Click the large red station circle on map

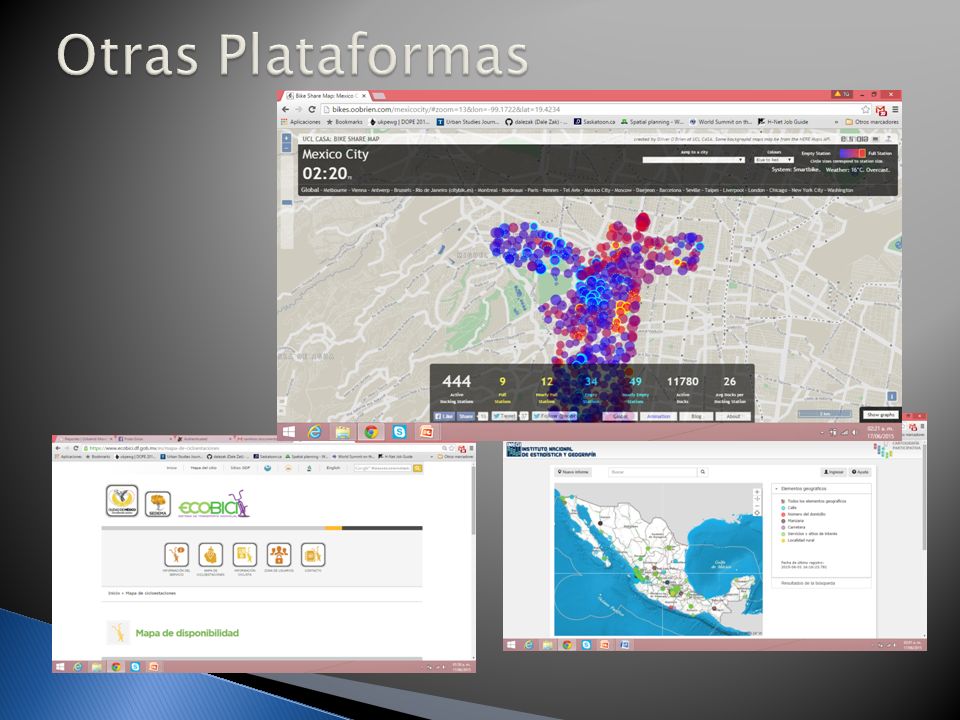click(642, 221)
